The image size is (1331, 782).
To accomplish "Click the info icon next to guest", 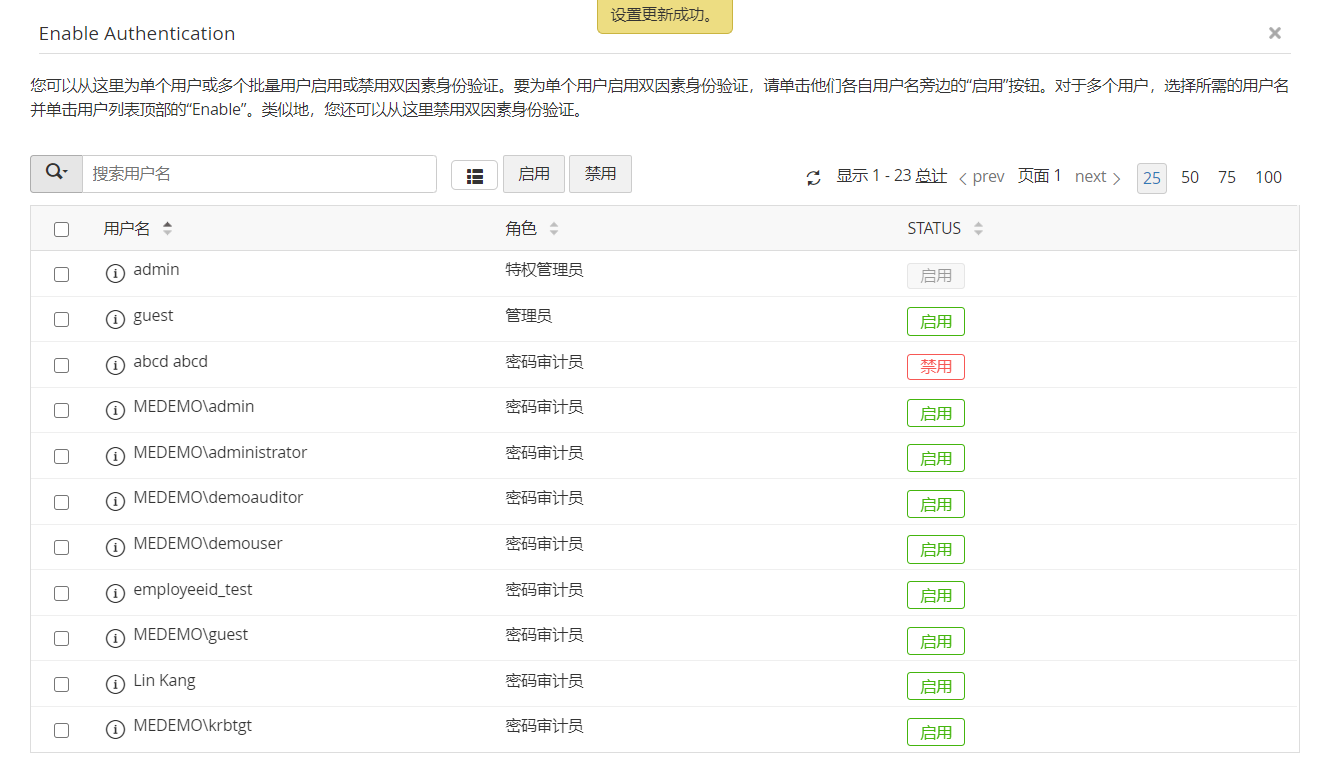I will 115,319.
